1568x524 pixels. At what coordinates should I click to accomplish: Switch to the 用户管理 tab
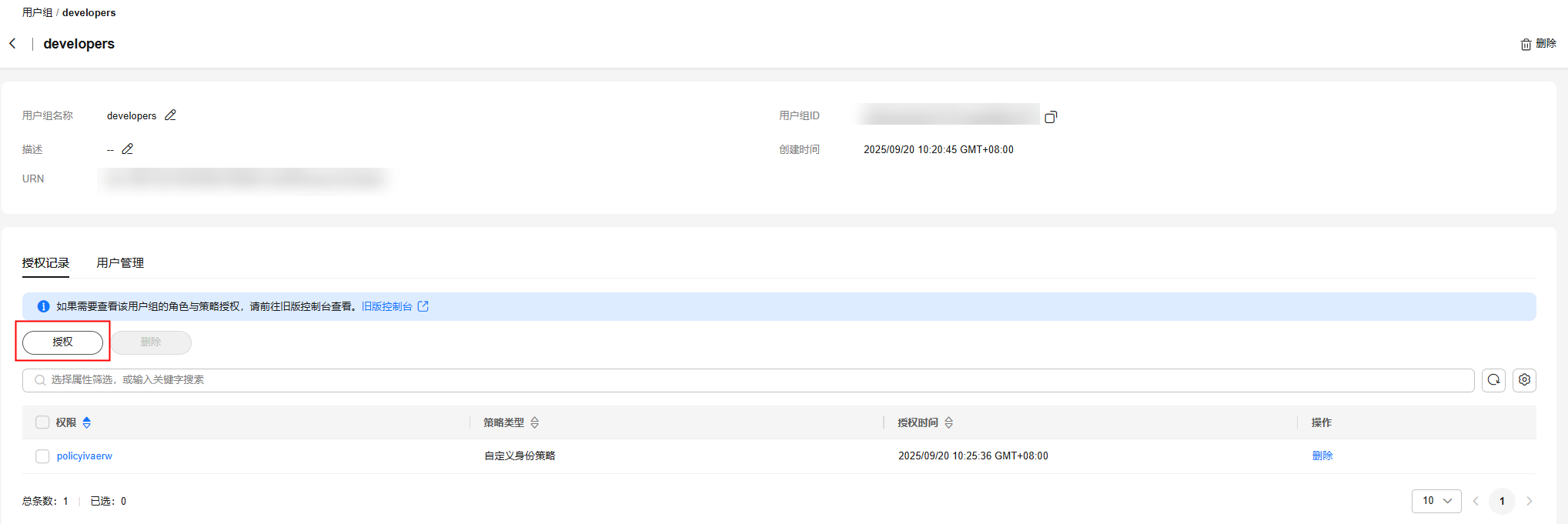[x=120, y=263]
